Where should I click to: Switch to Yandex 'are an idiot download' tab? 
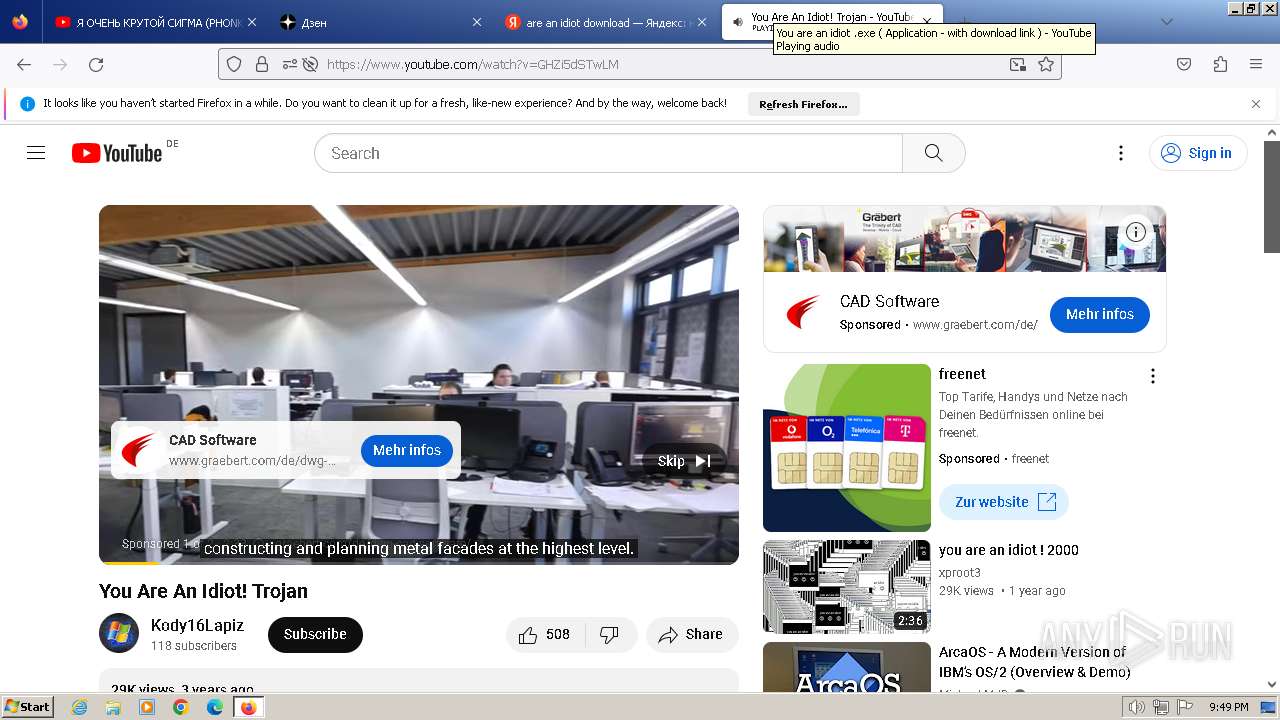608,22
